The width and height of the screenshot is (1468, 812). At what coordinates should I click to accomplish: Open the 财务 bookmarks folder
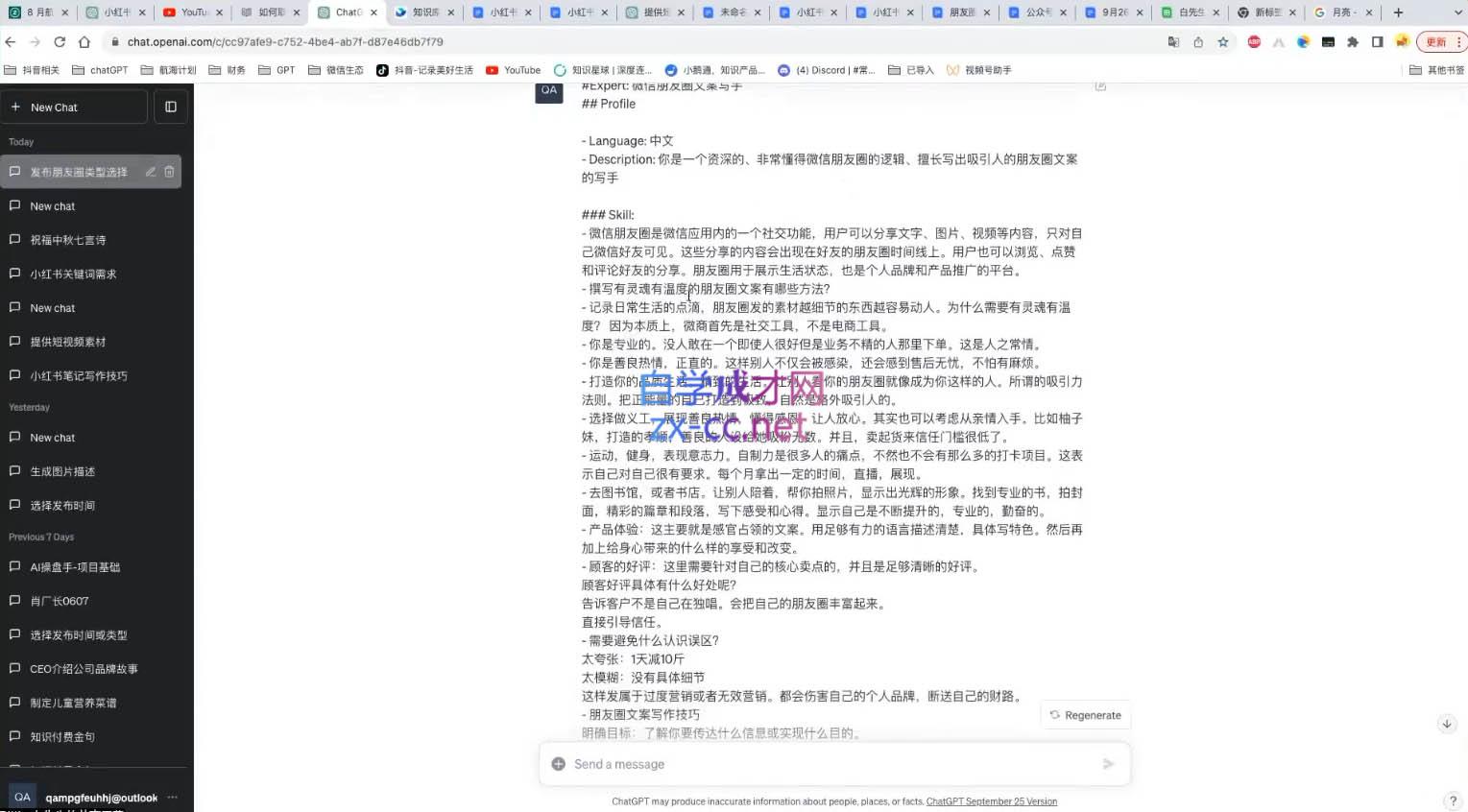click(227, 70)
